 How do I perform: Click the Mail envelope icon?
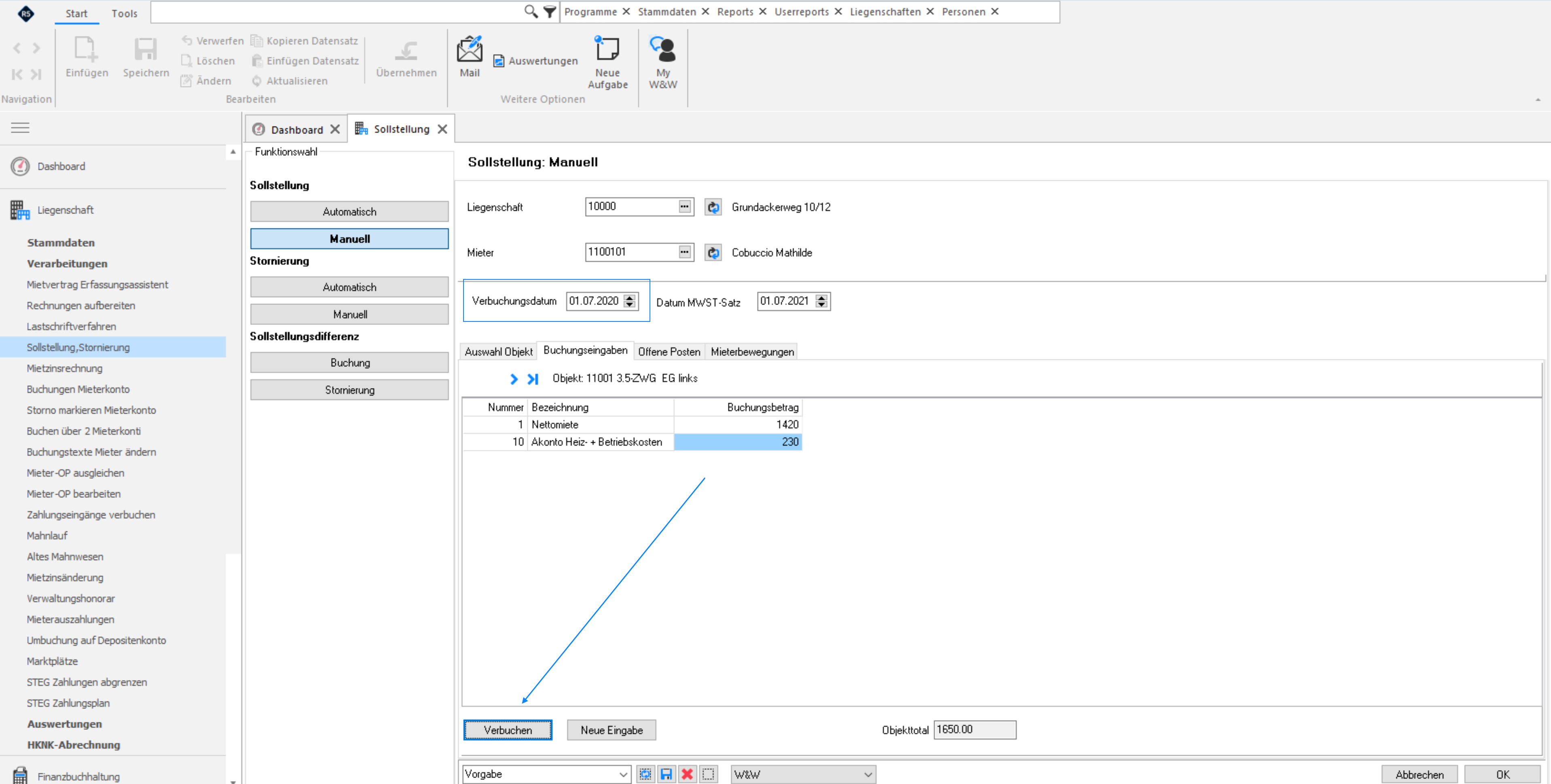tap(469, 49)
